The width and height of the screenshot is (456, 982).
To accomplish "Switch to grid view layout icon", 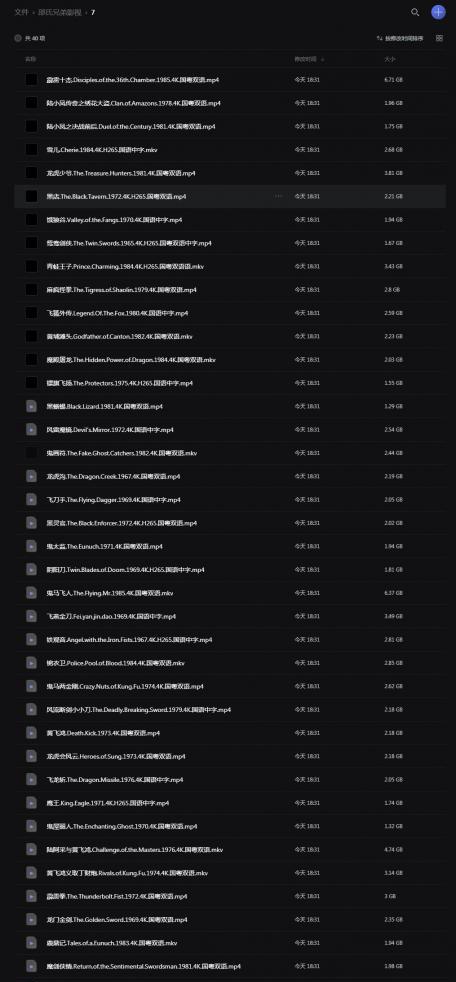I will point(439,38).
